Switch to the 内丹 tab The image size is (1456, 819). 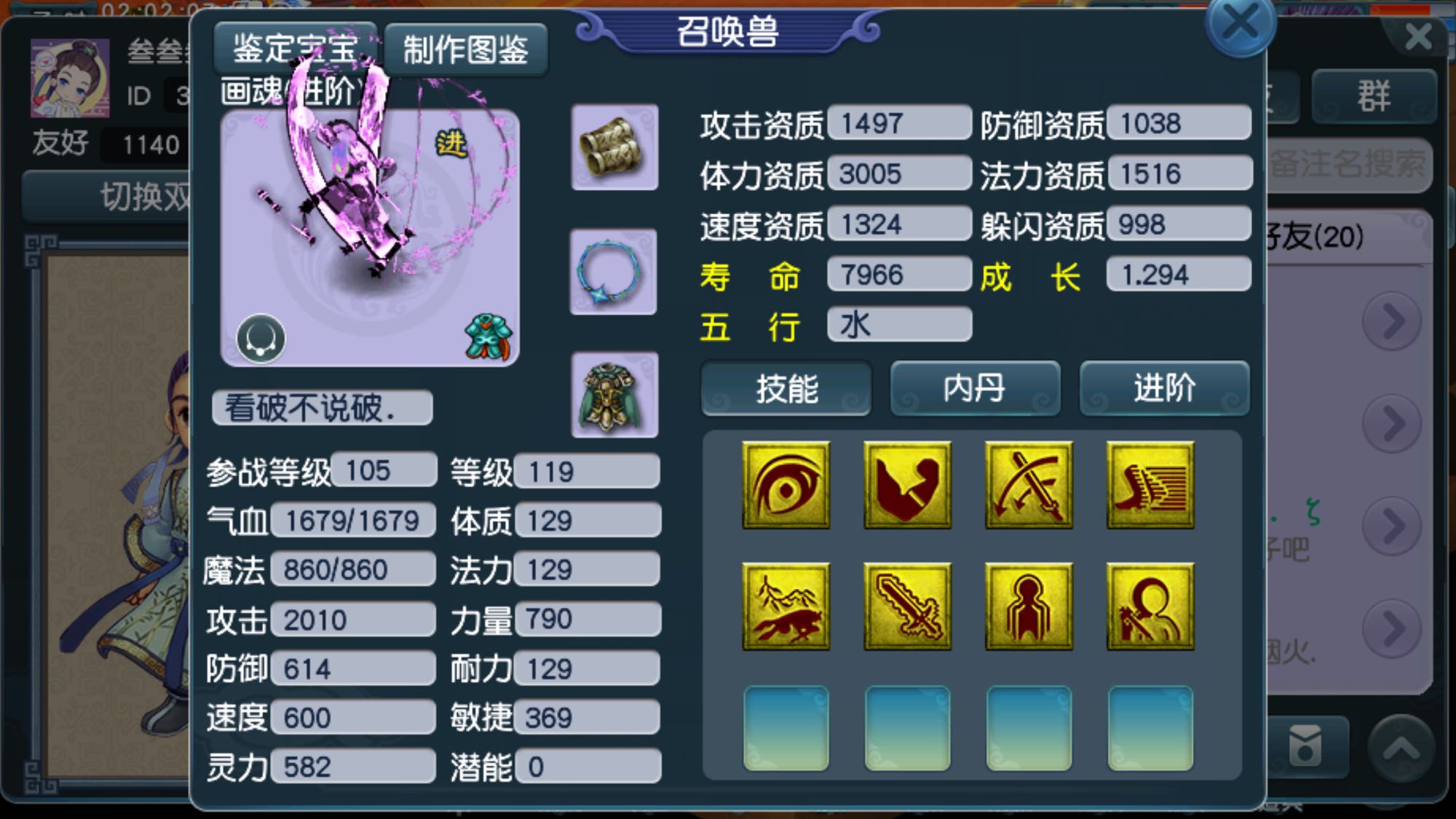click(x=975, y=388)
